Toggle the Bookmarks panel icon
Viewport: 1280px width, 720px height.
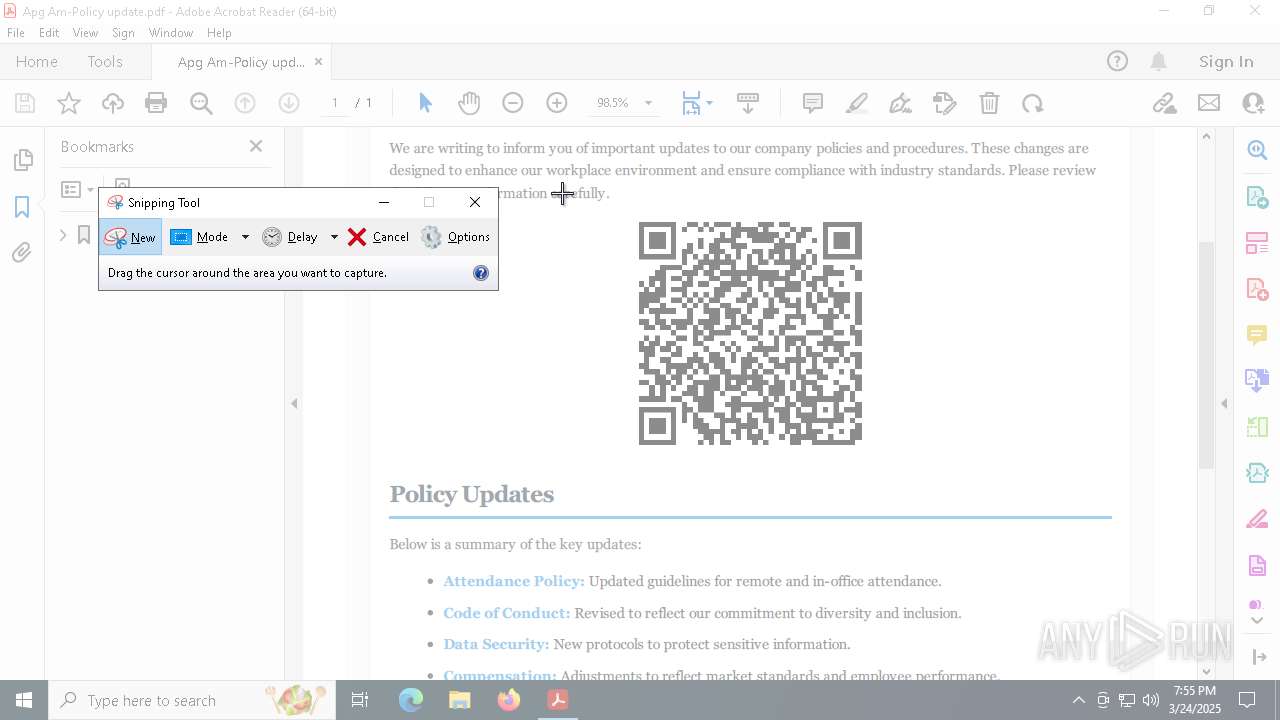(22, 207)
